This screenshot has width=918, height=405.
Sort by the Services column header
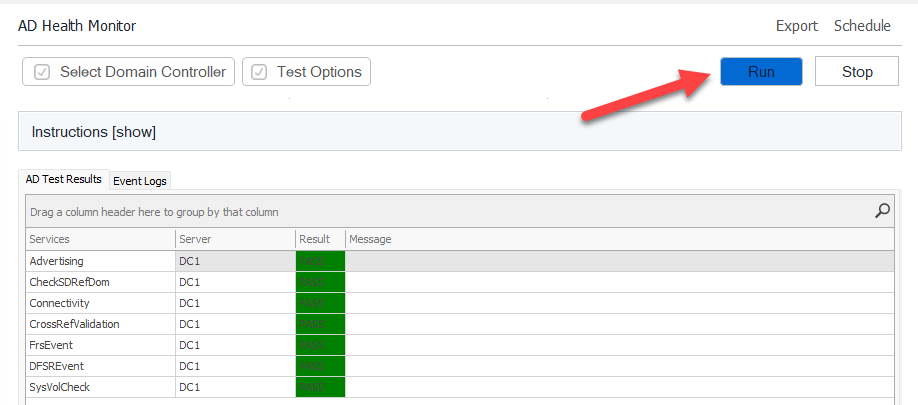pyautogui.click(x=100, y=239)
